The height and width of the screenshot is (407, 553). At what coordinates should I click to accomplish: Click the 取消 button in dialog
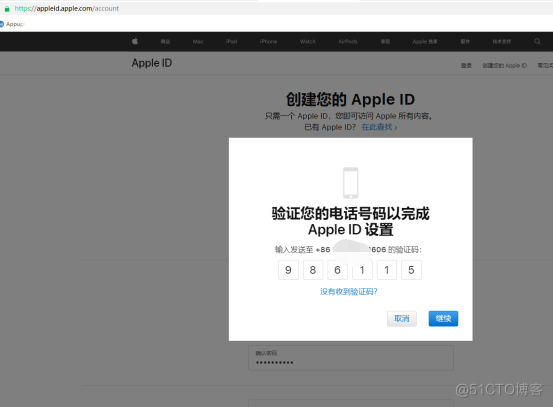(x=402, y=318)
